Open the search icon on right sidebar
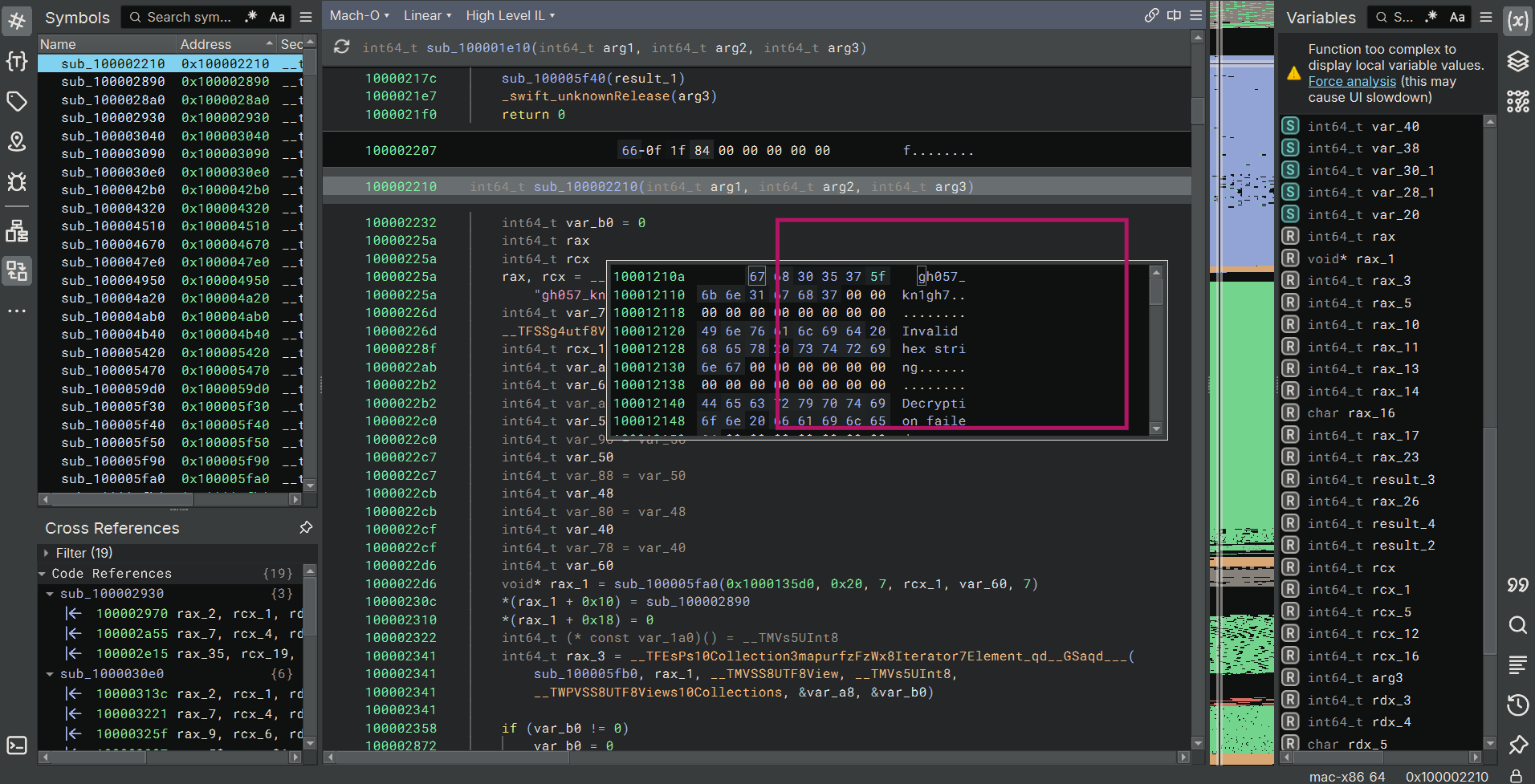The height and width of the screenshot is (784, 1535). click(1517, 624)
